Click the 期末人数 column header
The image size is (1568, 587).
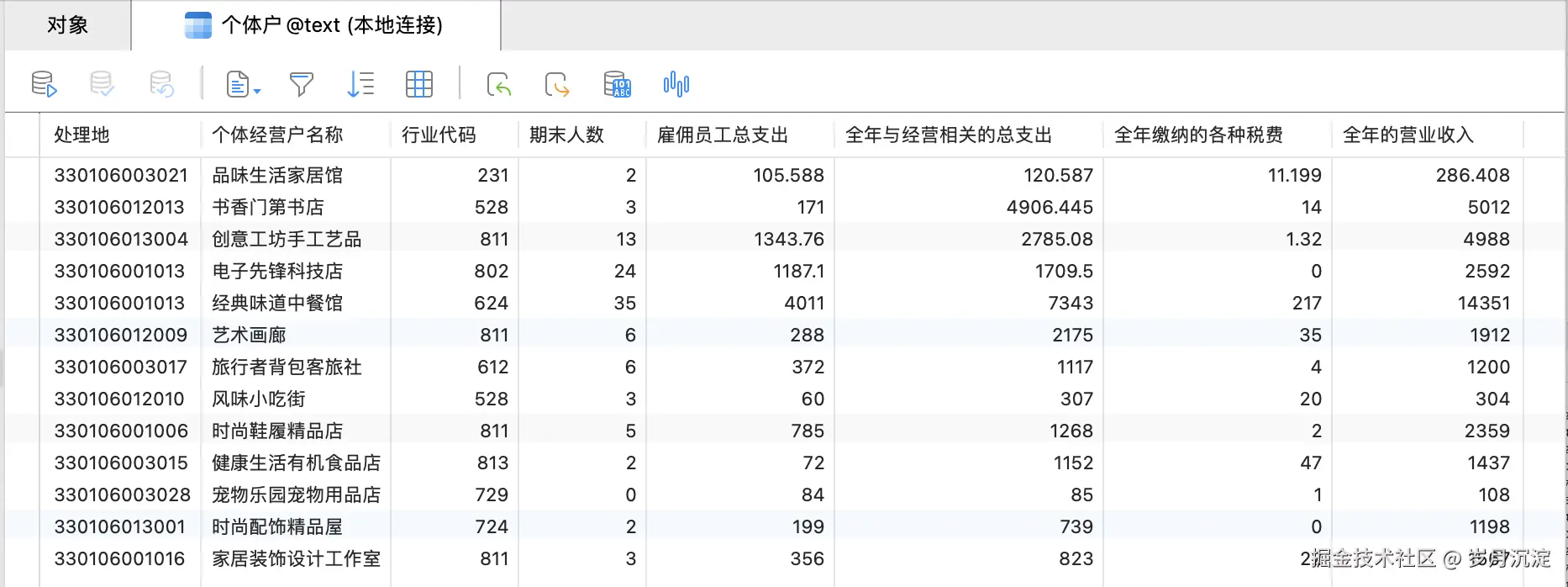(x=567, y=135)
